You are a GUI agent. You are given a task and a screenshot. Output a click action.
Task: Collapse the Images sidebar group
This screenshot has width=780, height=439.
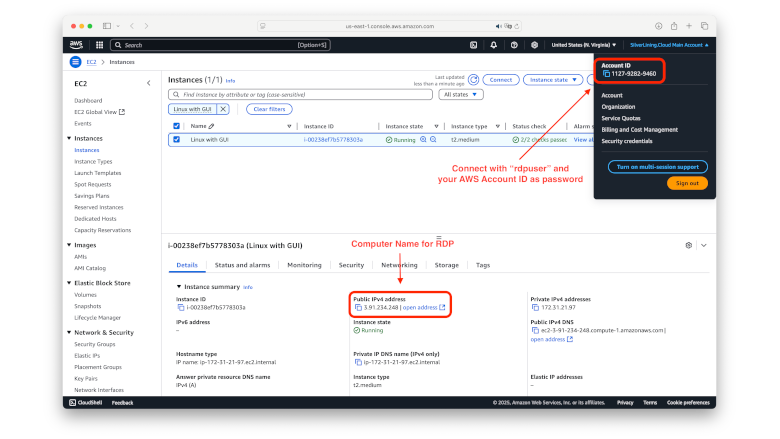(69, 245)
